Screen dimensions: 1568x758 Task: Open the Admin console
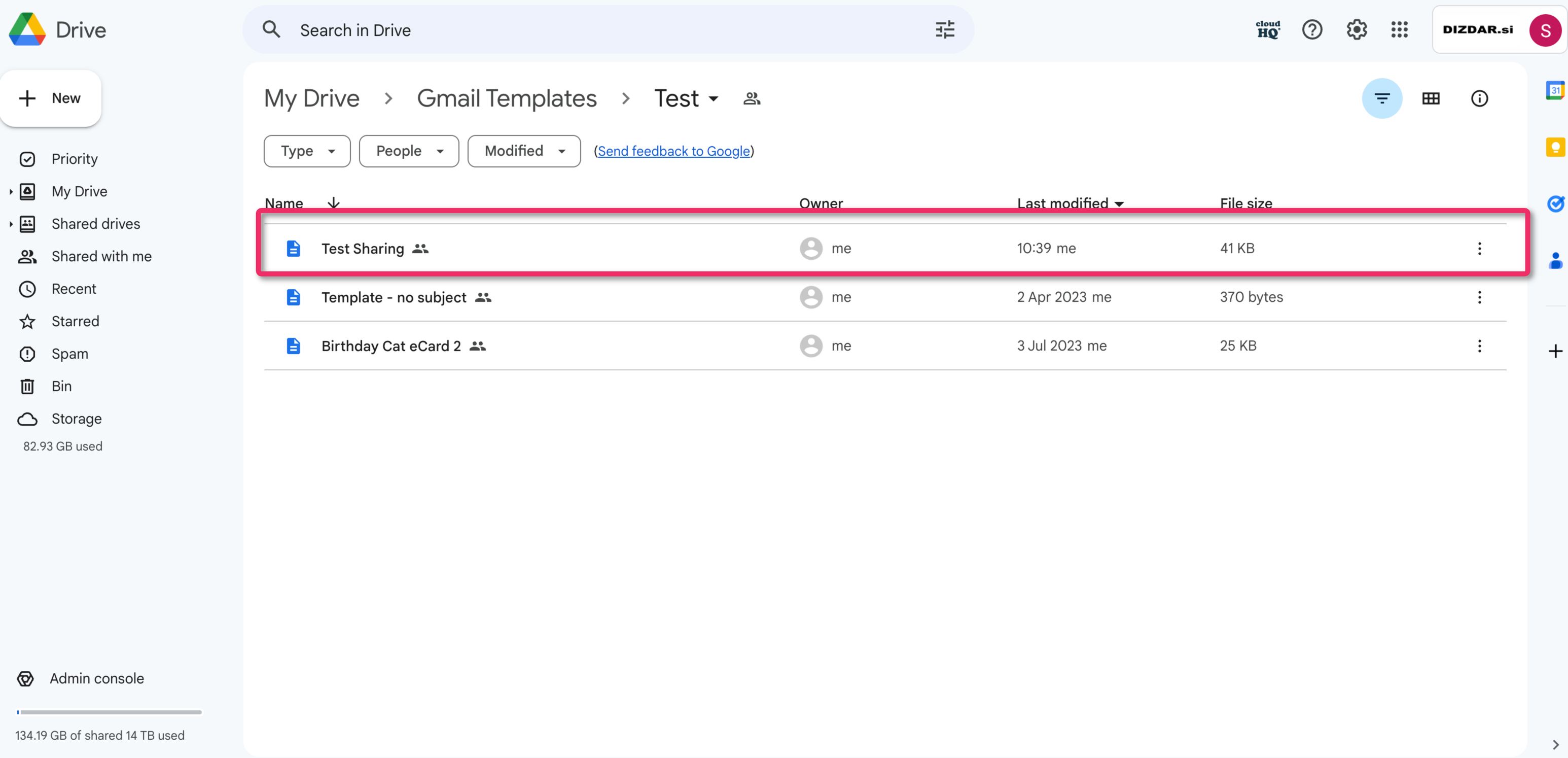click(96, 678)
